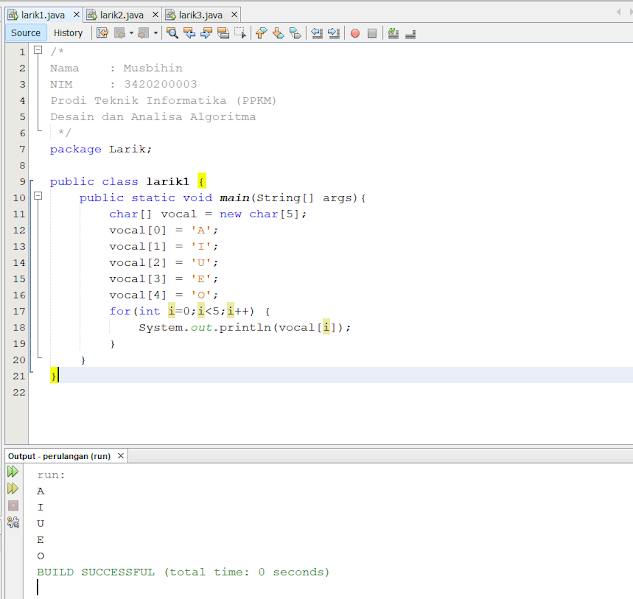Close the Output perulangan (run) tab
The height and width of the screenshot is (599, 633).
[121, 456]
